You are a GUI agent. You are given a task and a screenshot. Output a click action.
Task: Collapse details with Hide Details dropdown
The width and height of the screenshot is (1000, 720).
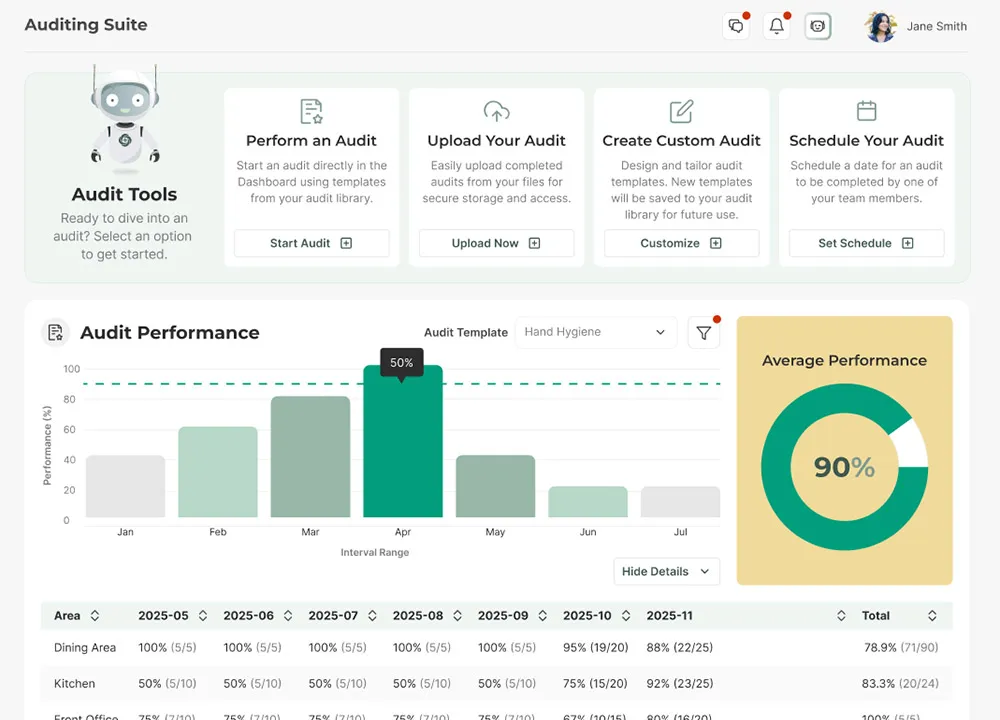[x=666, y=571]
